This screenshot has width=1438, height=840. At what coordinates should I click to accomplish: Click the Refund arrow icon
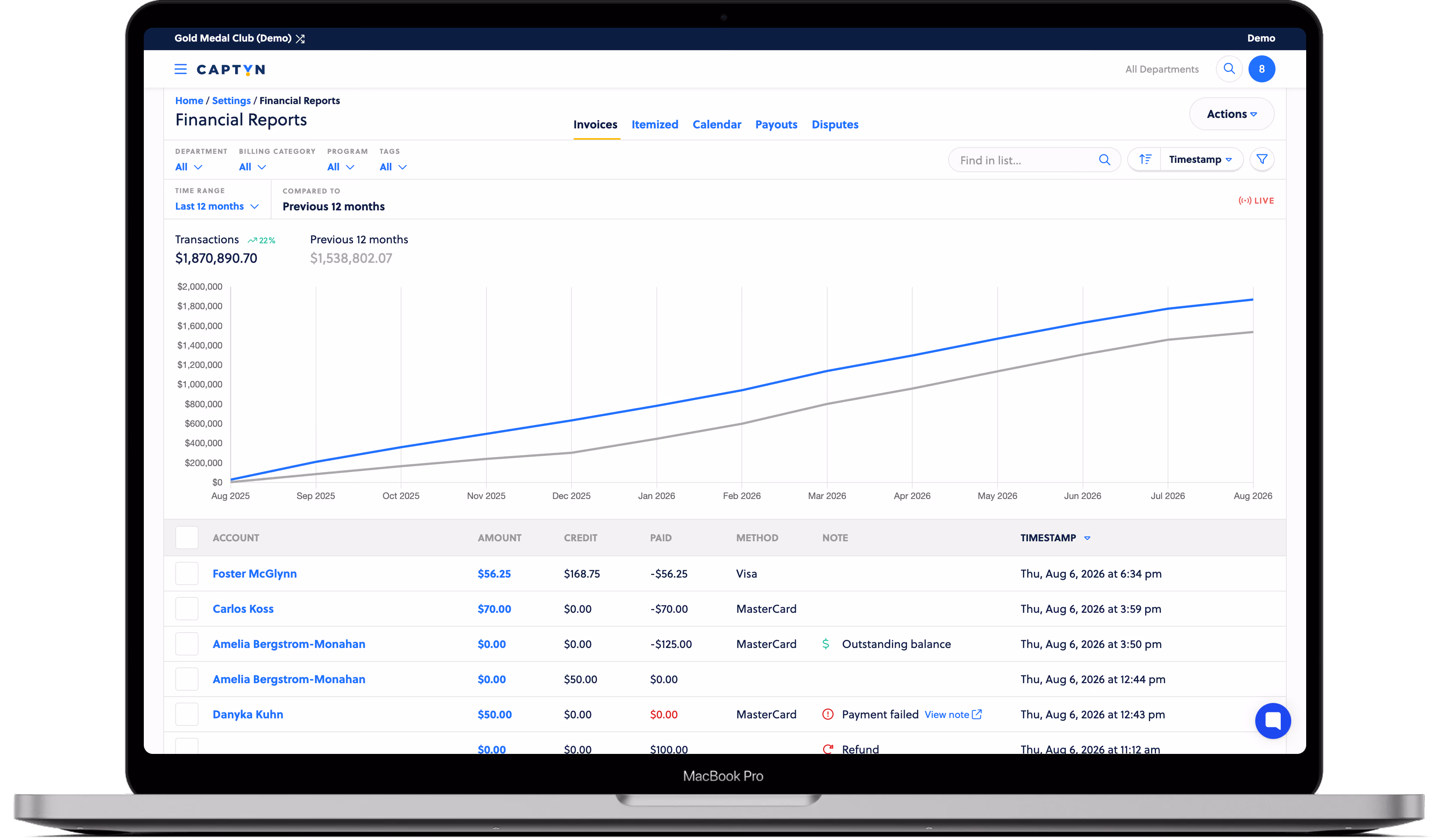[828, 749]
